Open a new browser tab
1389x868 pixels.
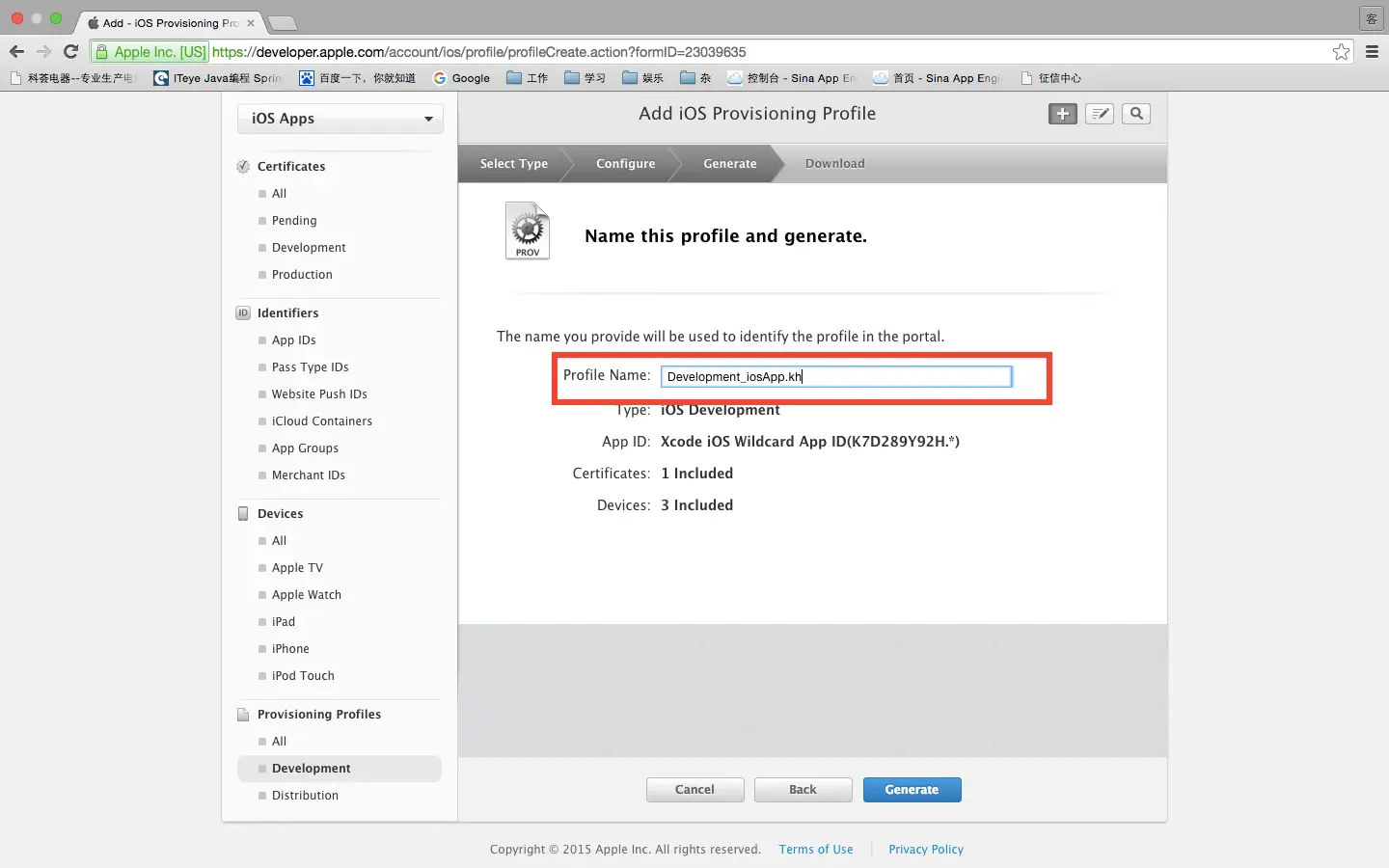click(282, 23)
